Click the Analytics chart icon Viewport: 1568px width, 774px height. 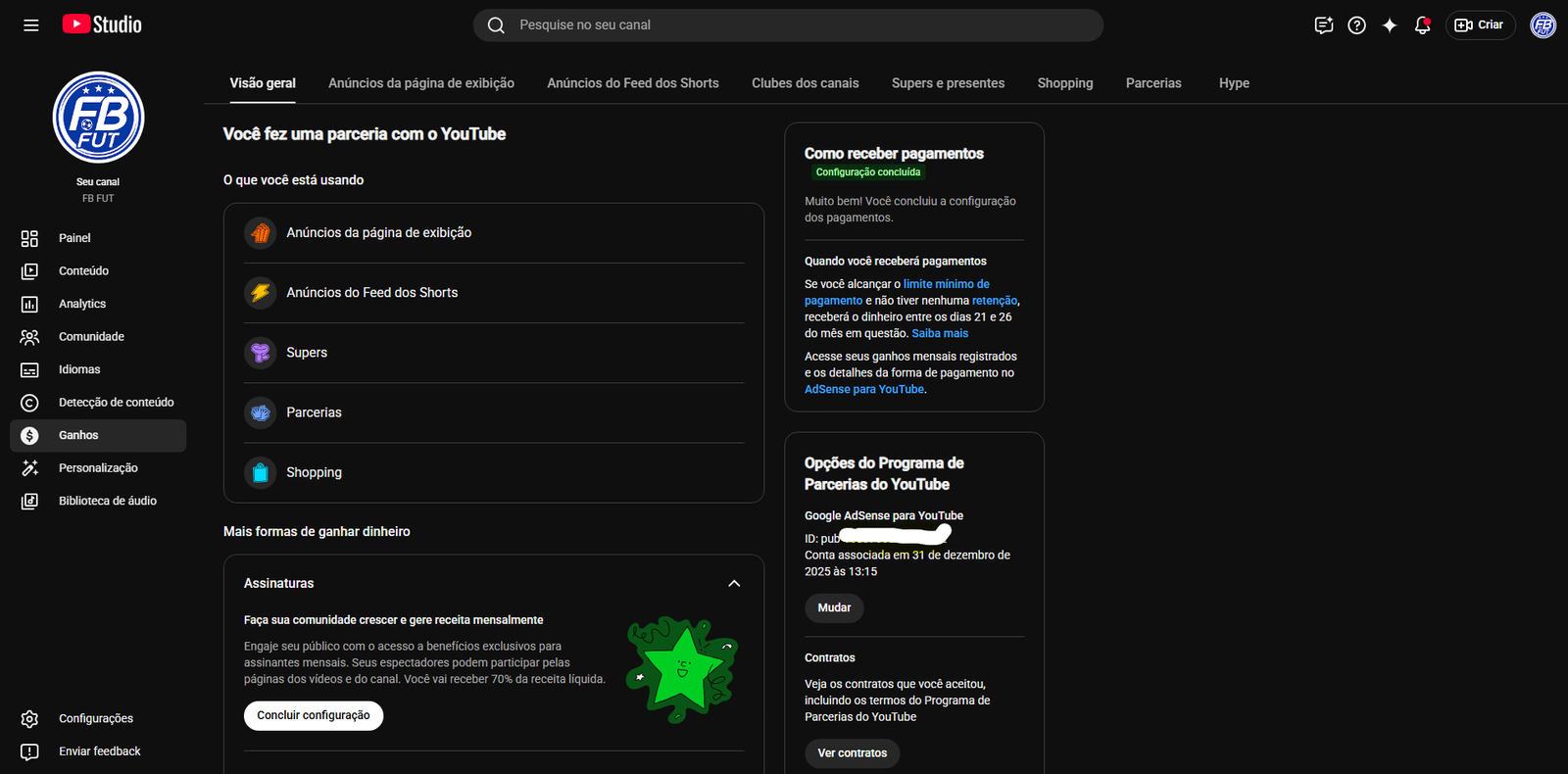click(x=29, y=304)
